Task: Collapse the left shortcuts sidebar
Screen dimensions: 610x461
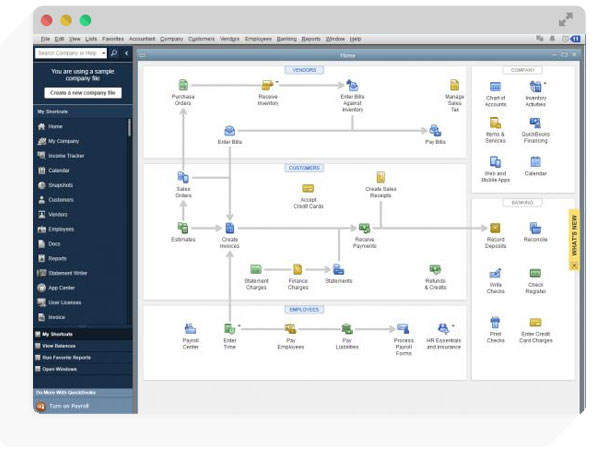Action: (126, 53)
